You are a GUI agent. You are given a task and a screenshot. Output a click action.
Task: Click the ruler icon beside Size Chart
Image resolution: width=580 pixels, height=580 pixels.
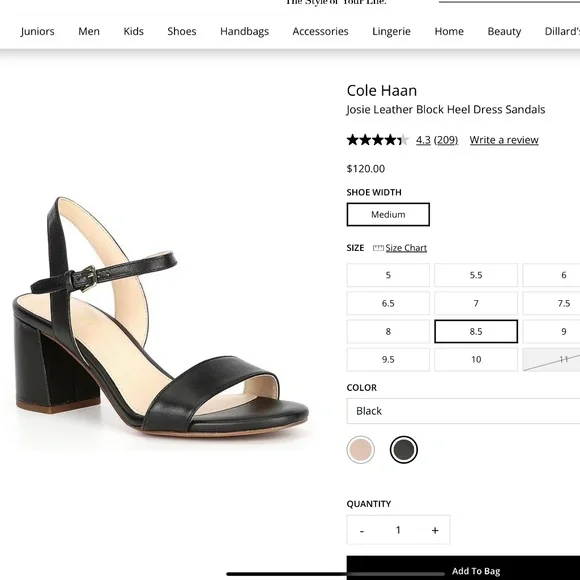pyautogui.click(x=378, y=248)
